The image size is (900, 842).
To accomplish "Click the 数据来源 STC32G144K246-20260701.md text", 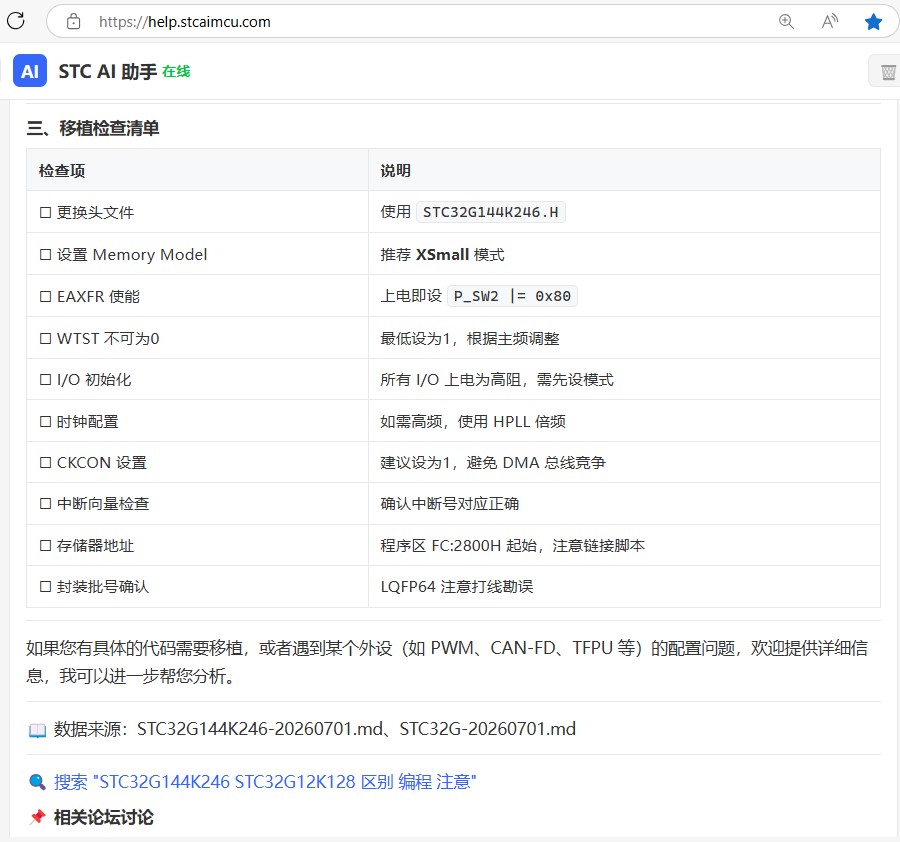I will 315,729.
